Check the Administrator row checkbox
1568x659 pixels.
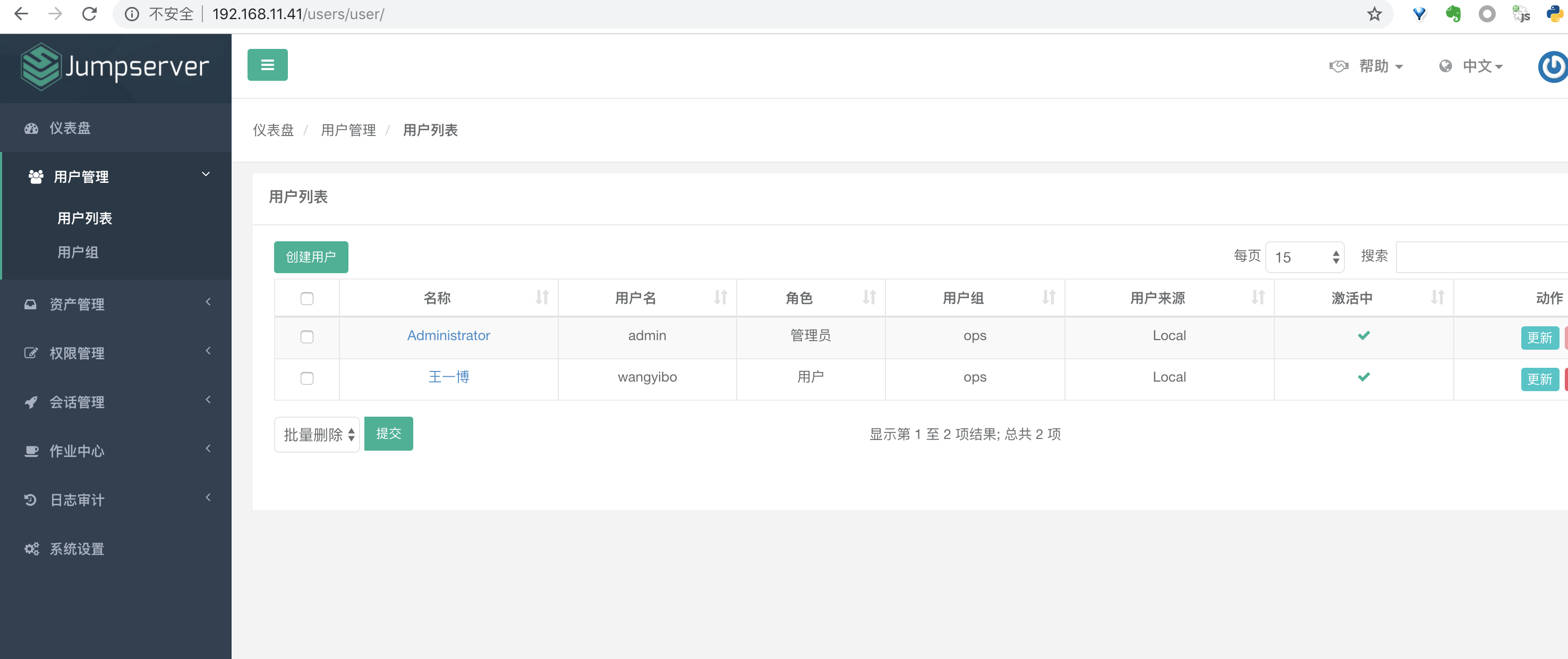[307, 337]
